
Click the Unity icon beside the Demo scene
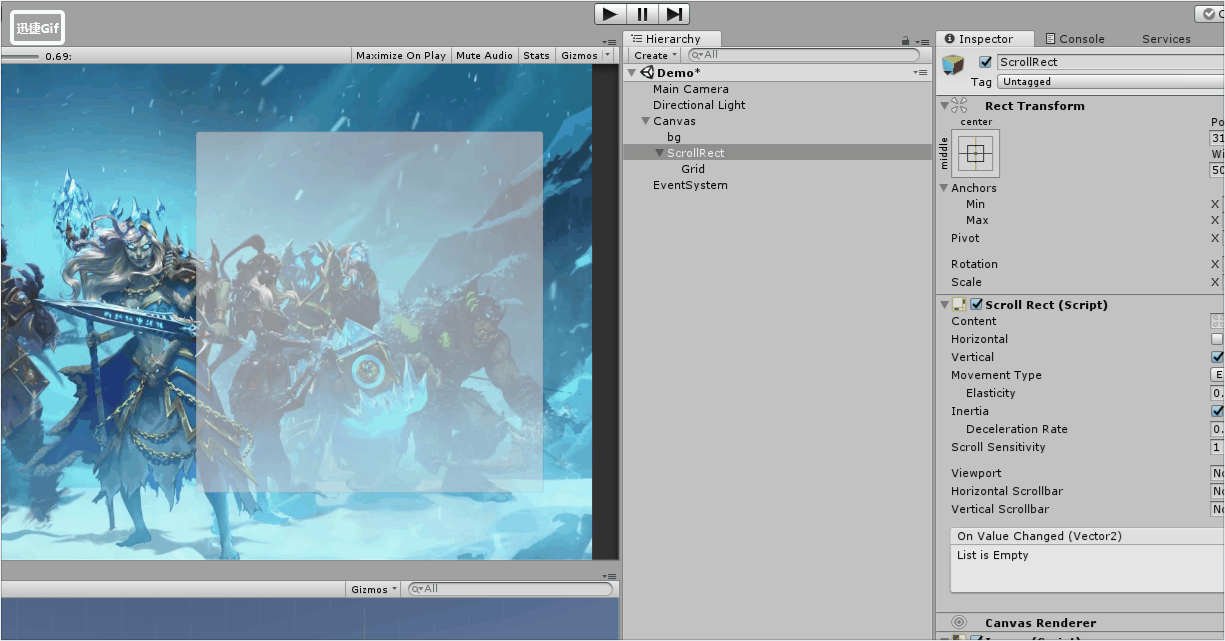[647, 73]
